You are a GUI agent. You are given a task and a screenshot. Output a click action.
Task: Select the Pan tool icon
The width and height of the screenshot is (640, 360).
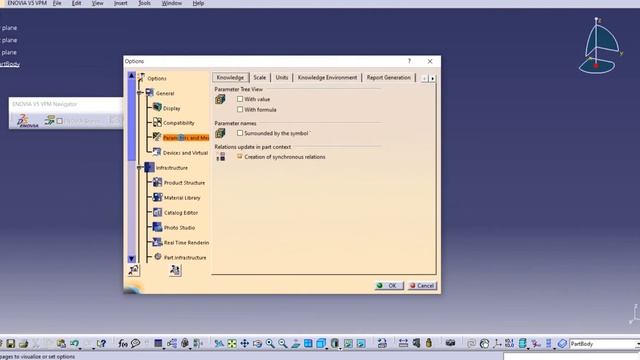[244, 344]
